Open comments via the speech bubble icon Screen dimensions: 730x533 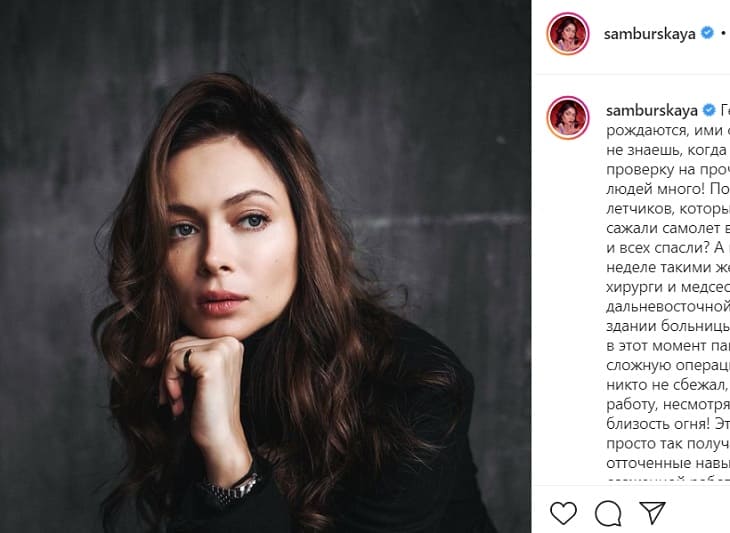[608, 513]
